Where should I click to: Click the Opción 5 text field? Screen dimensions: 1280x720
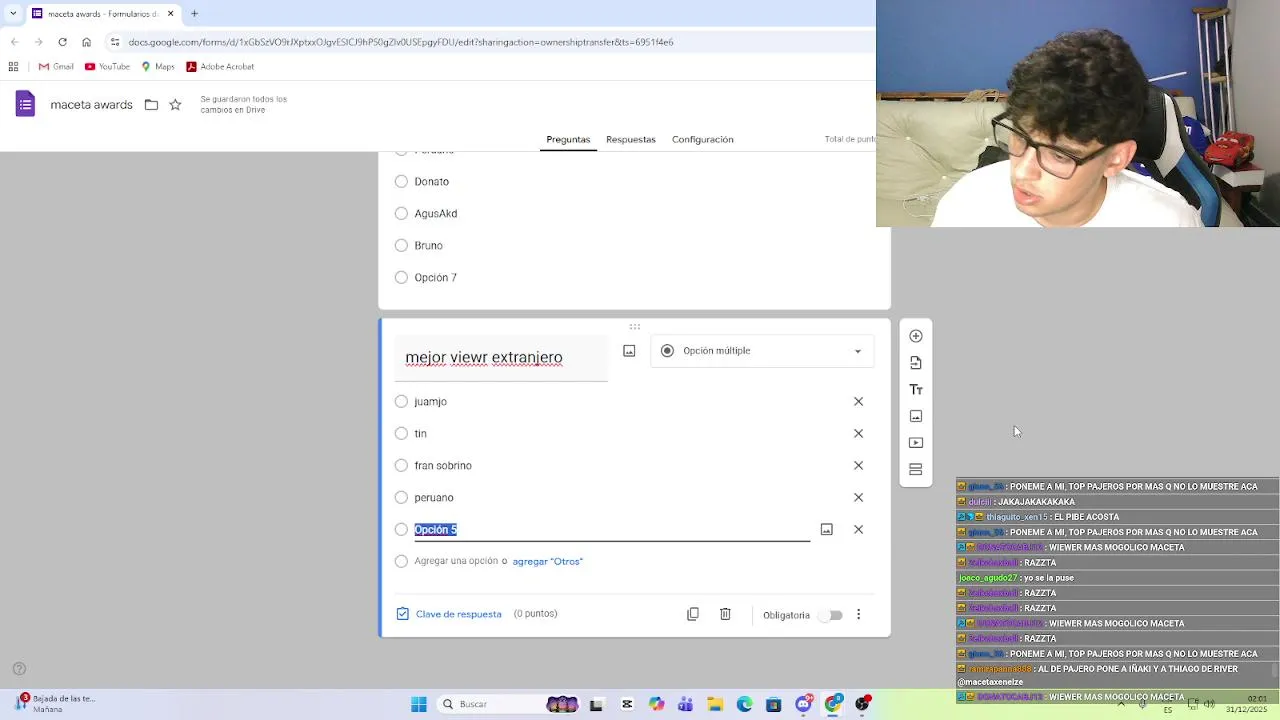tap(612, 530)
